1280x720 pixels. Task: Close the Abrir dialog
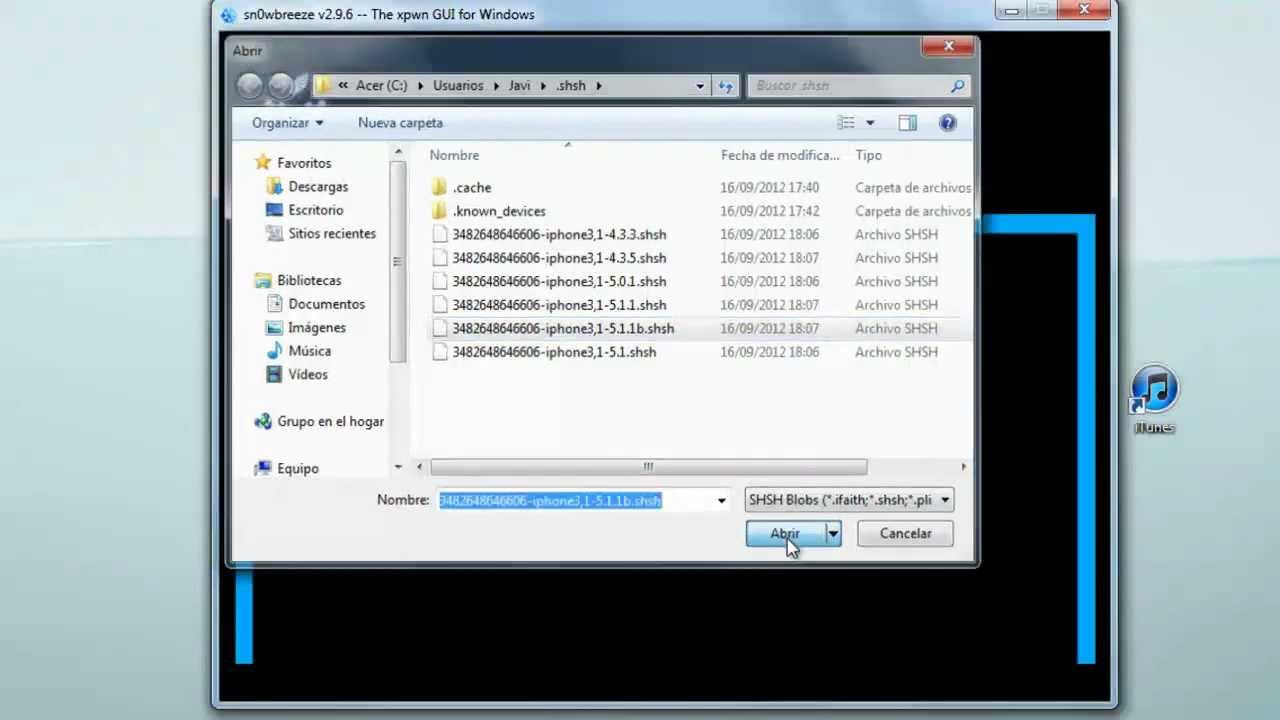coord(949,46)
